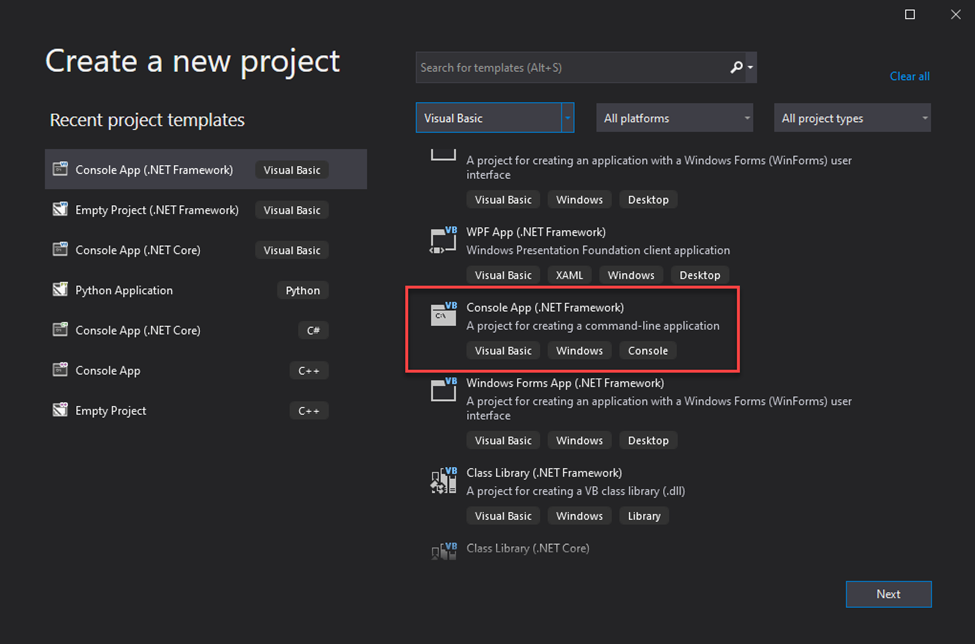This screenshot has width=975, height=644.
Task: Click the Clear all link
Action: 909,76
